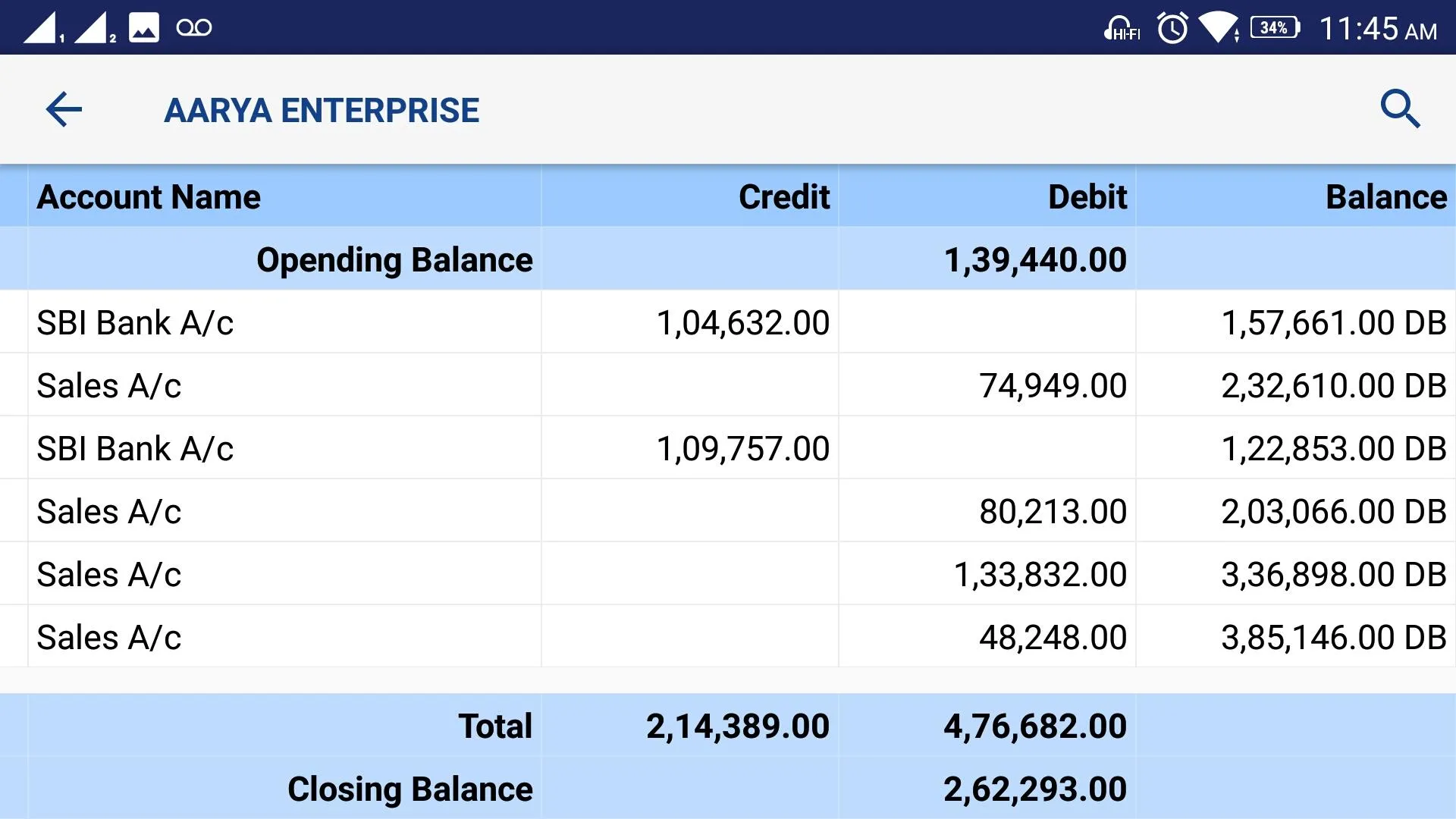Click the Sales A/c closing balance row
Viewport: 1456px width, 819px height.
(728, 637)
